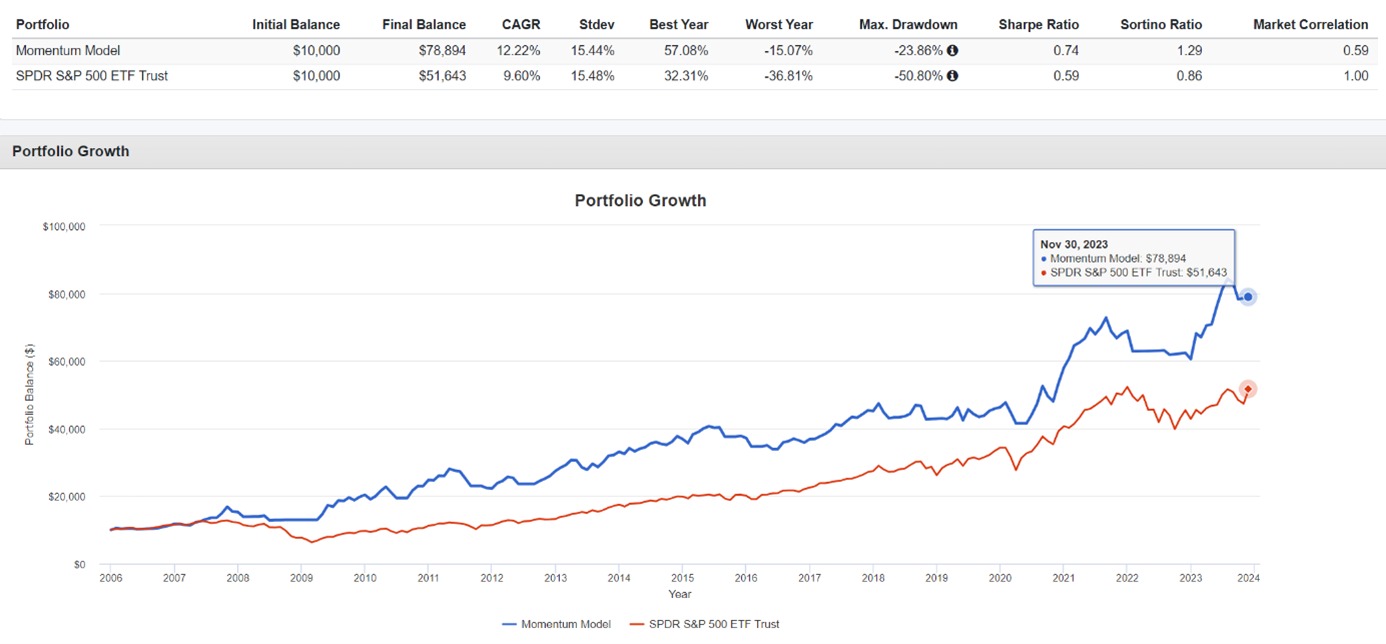Screen dimensions: 1386x644
Task: Click the Nov 30, 2023 chart tooltip
Action: (x=1134, y=258)
